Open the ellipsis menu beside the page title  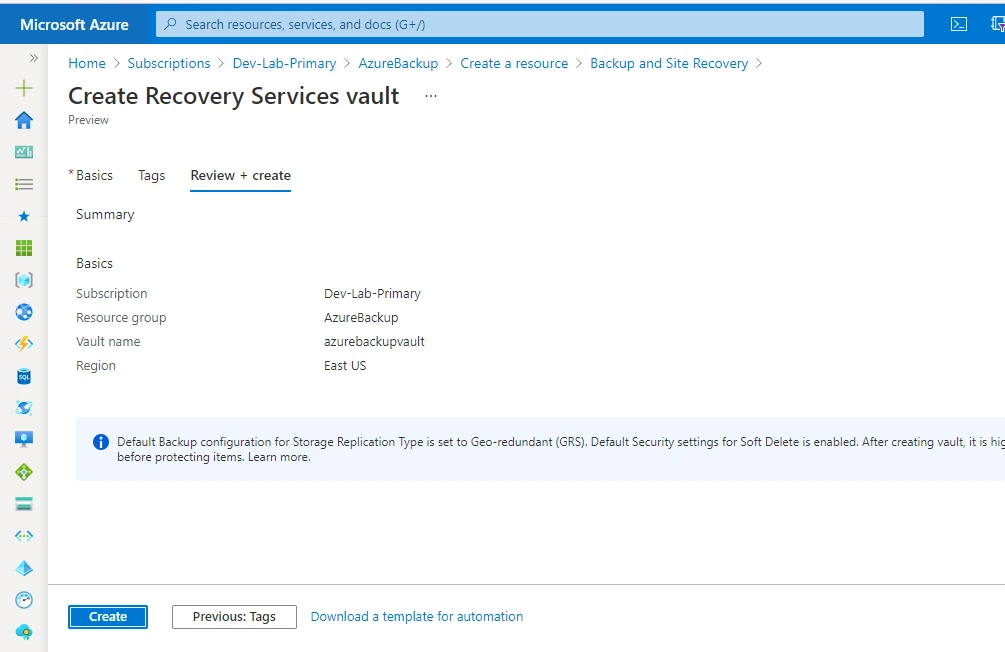pos(430,97)
